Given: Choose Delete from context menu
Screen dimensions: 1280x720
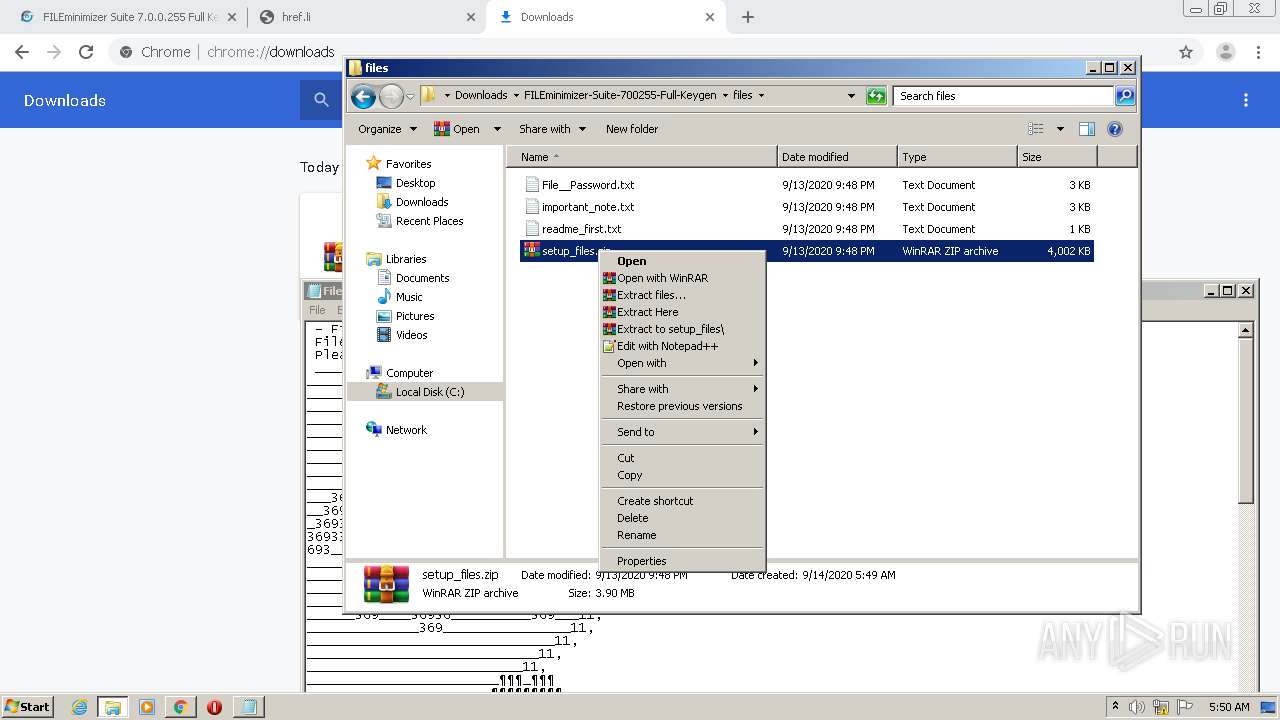Looking at the screenshot, I should (682, 518).
